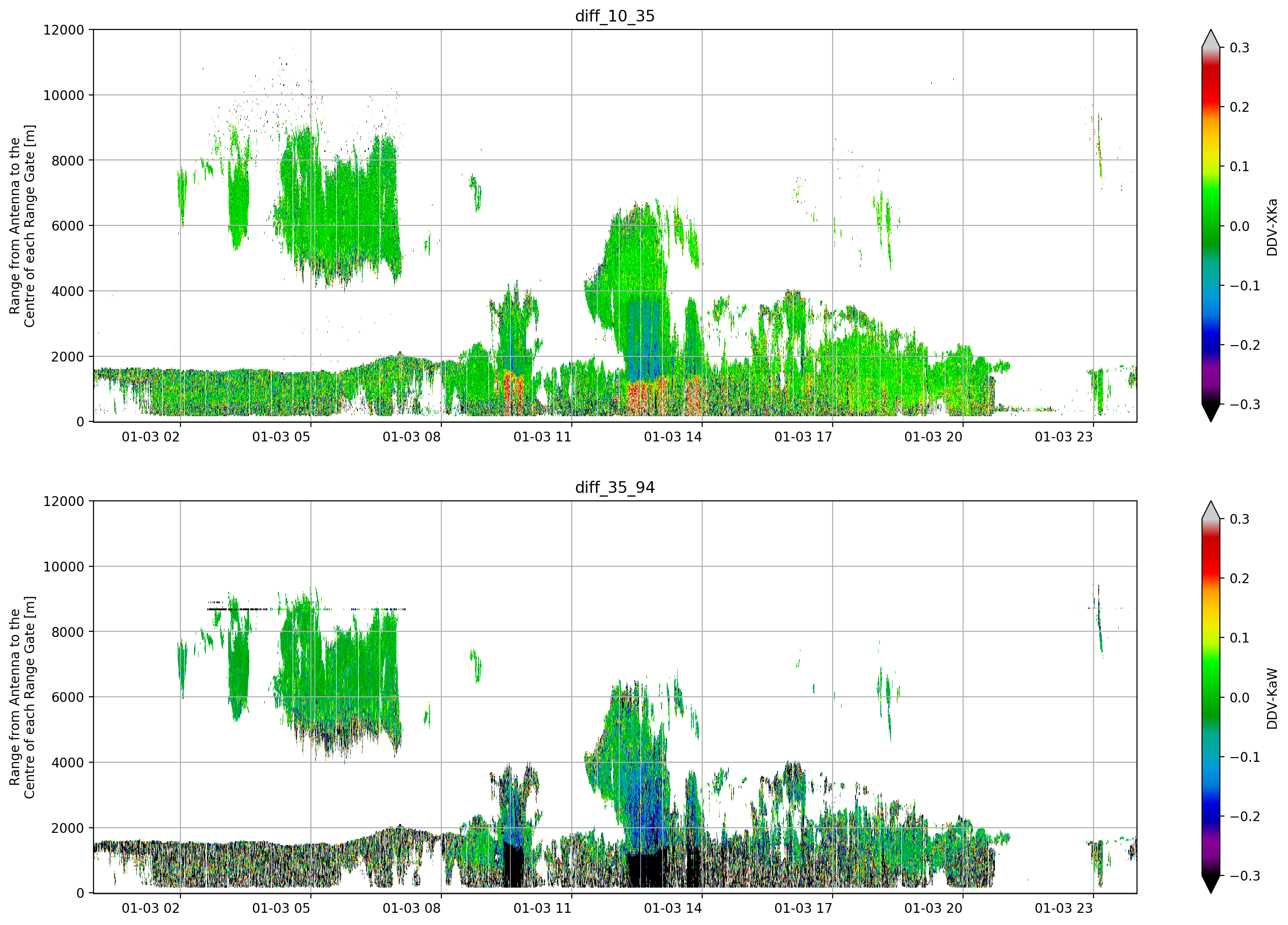
Task: Select the DDV-XKa colorbar label
Action: tap(1272, 227)
